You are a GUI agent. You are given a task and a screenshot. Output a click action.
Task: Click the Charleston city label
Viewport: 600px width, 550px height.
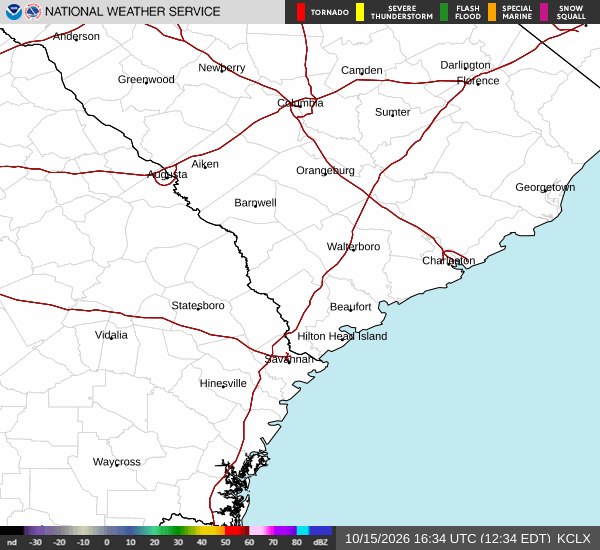[448, 261]
